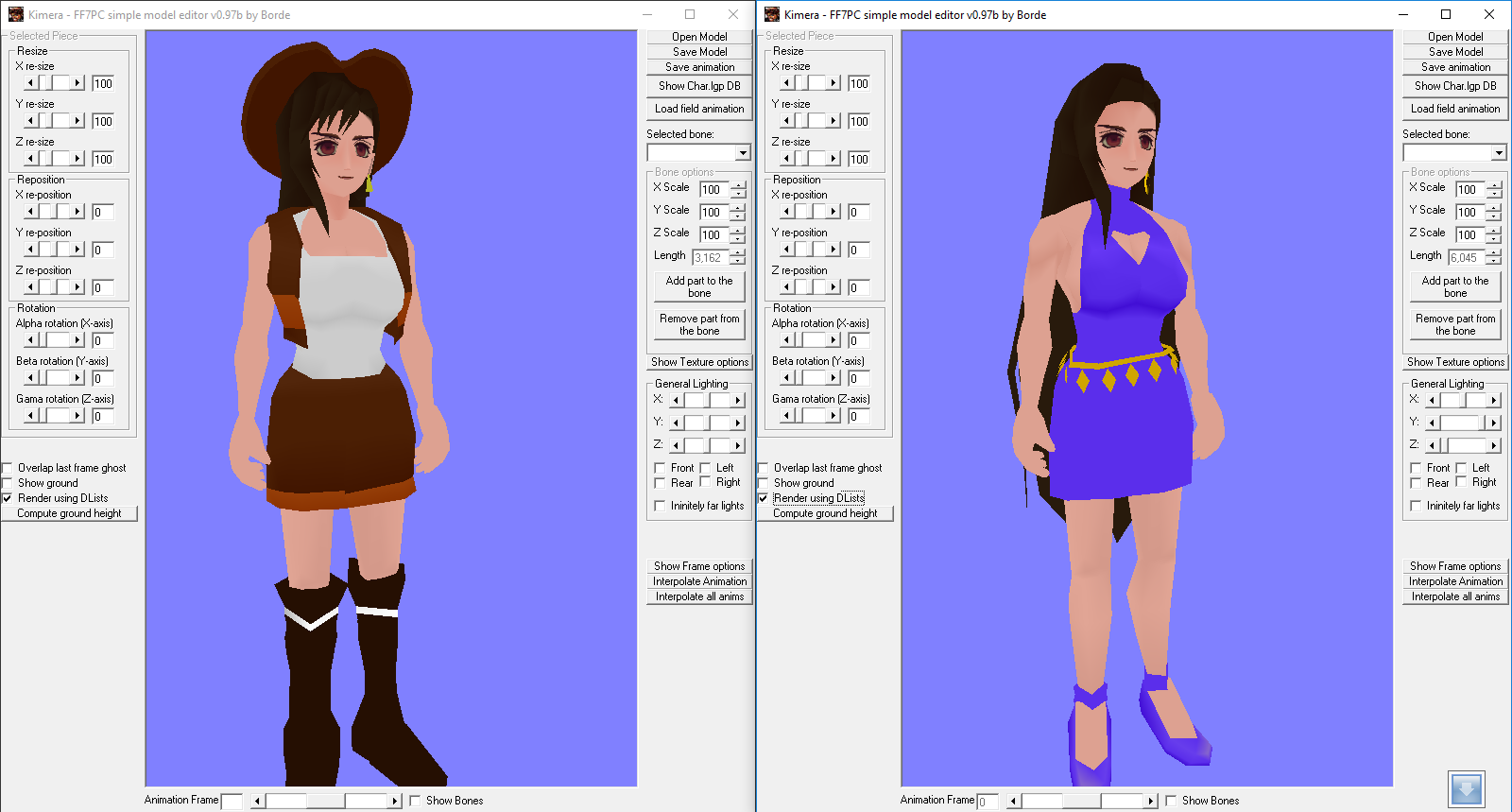Click right arrow of Beta rotation in right window
1512x812 pixels.
pos(833,378)
